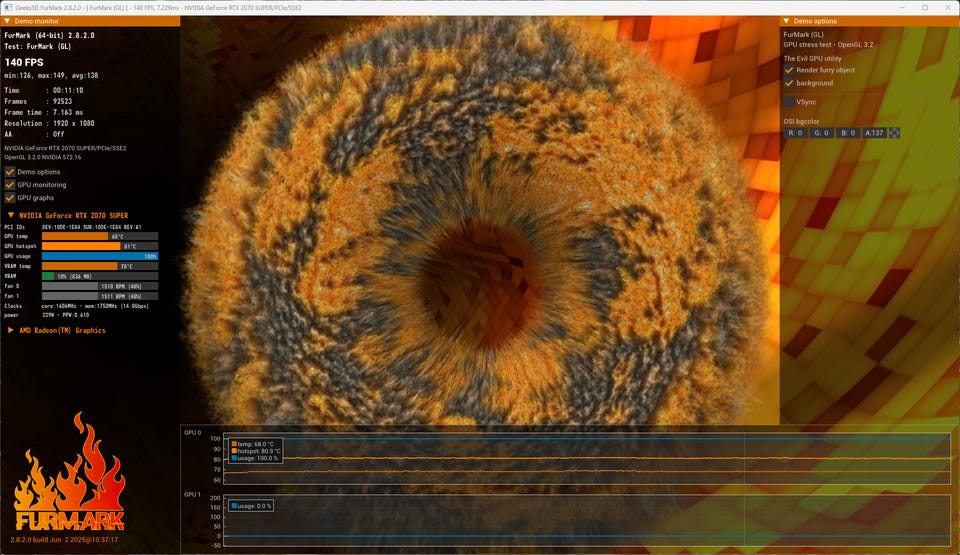Click the power '229W - PPW:0.610' line

[x=66, y=315]
